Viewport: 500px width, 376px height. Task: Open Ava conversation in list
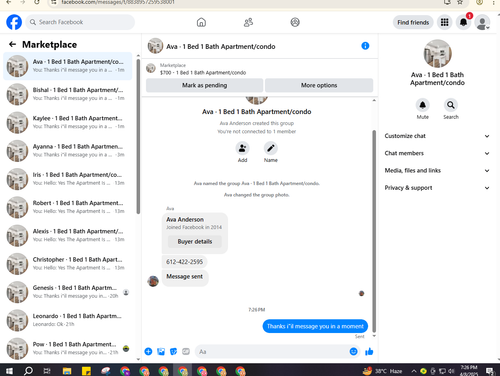click(68, 66)
